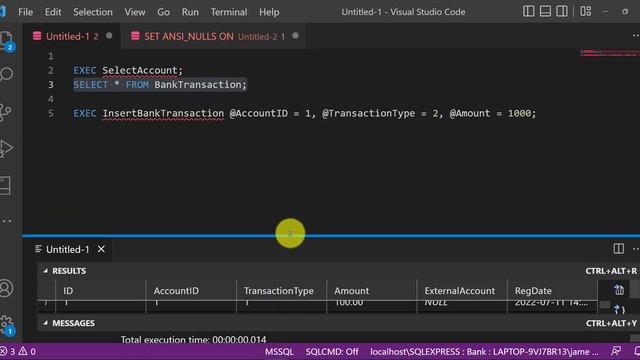Click the TransactionType column header
The image size is (640, 360).
[282, 291]
